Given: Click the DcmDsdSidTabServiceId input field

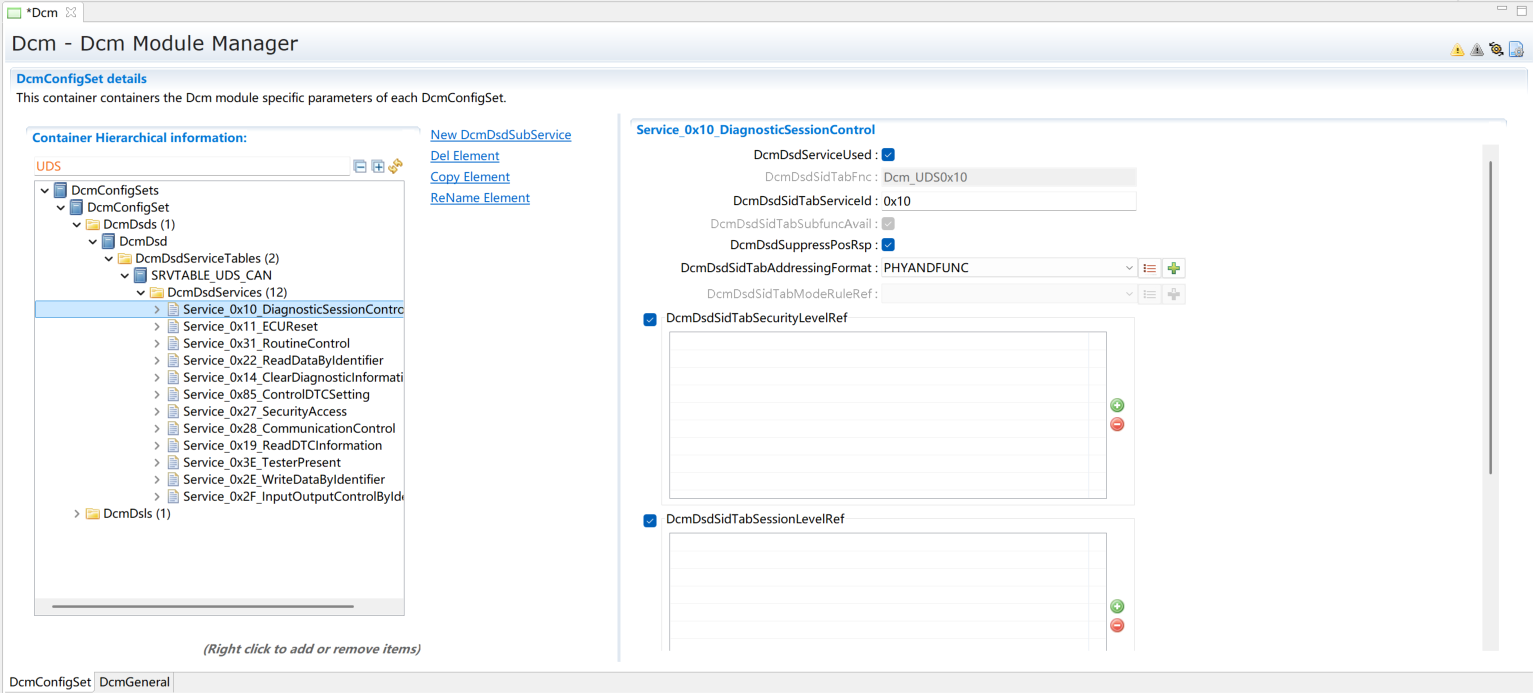Looking at the screenshot, I should point(1007,201).
